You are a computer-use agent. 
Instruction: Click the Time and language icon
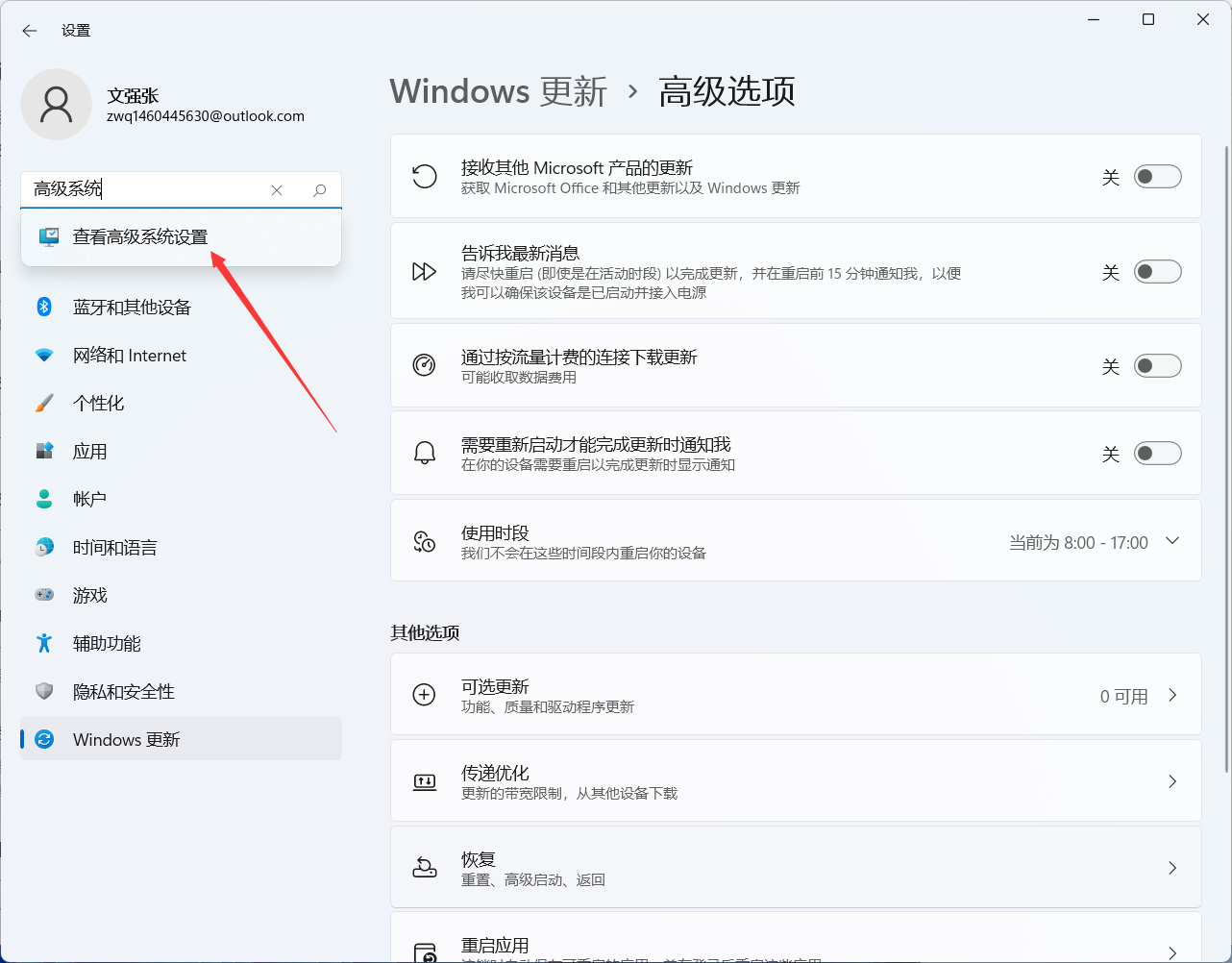coord(44,547)
